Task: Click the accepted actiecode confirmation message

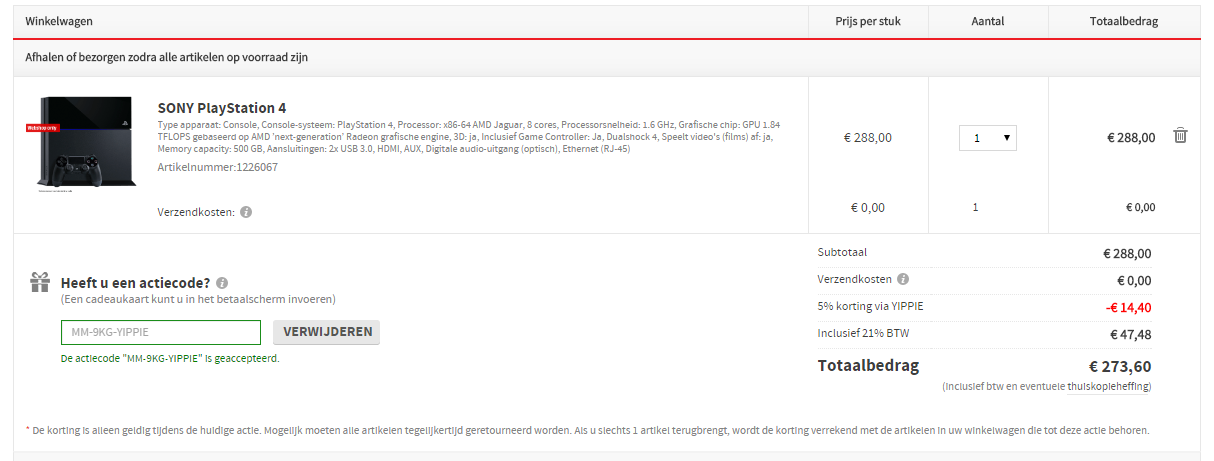Action: [x=170, y=357]
